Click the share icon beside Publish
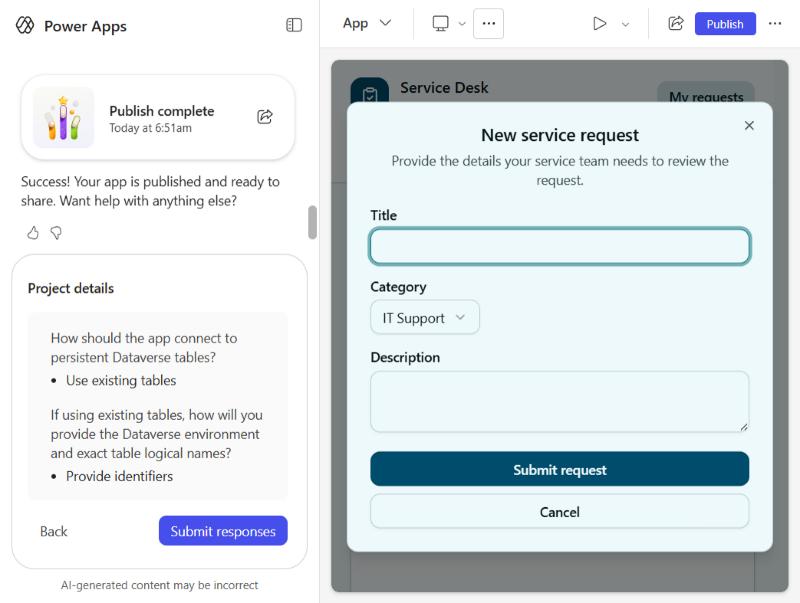Image resolution: width=800 pixels, height=603 pixels. pos(676,23)
